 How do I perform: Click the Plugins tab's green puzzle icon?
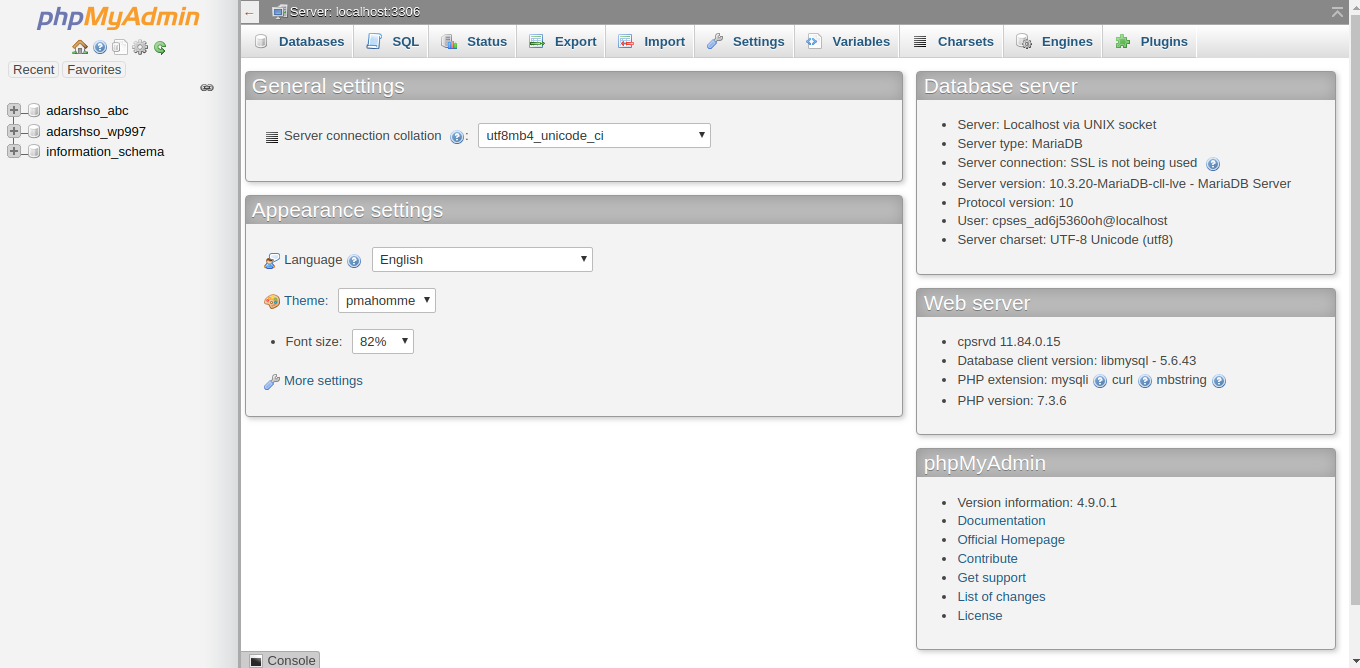[1122, 41]
